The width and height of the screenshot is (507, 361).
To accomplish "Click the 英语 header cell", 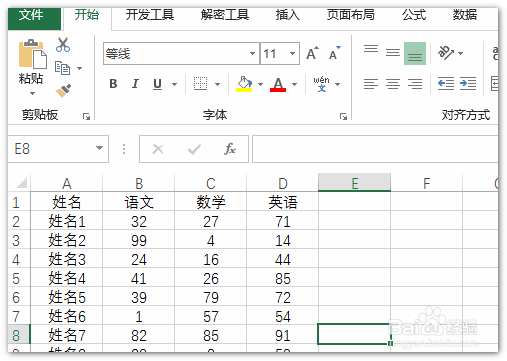I will pyautogui.click(x=283, y=202).
